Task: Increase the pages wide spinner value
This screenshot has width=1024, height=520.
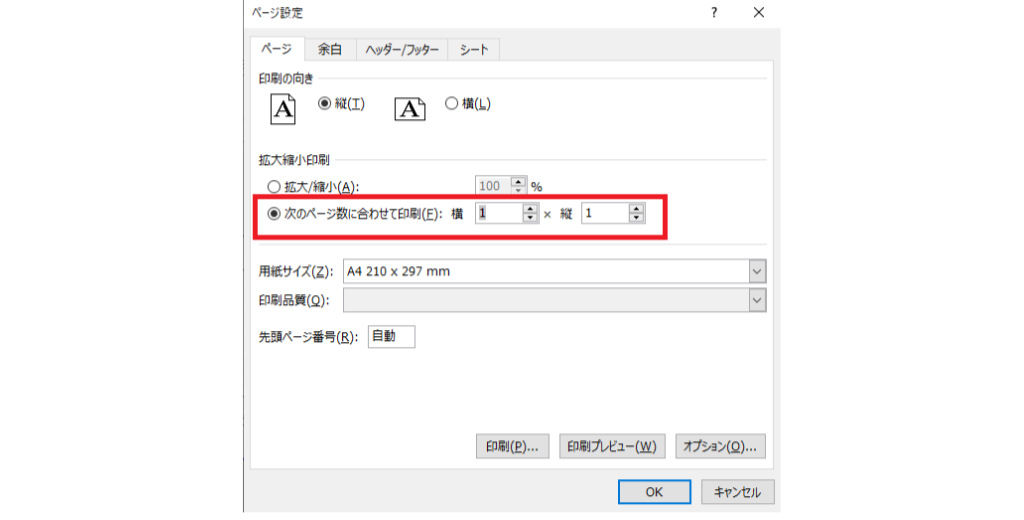Action: click(x=530, y=208)
